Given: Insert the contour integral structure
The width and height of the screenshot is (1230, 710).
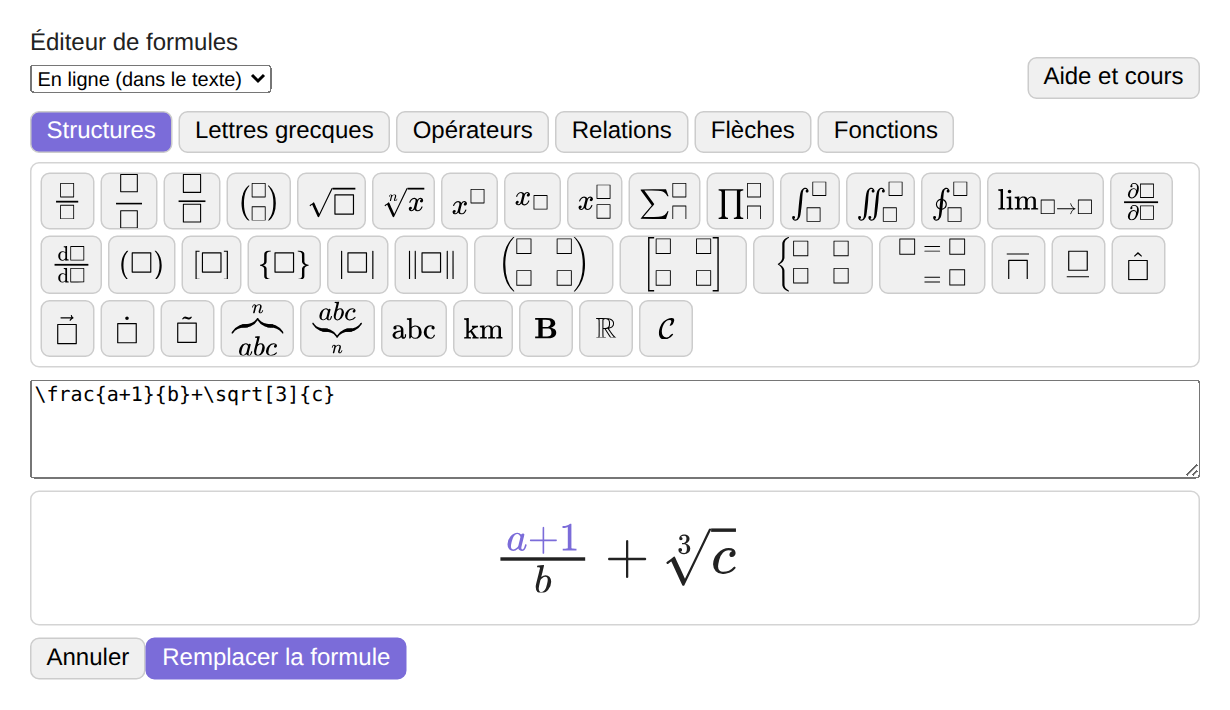Looking at the screenshot, I should tap(951, 201).
